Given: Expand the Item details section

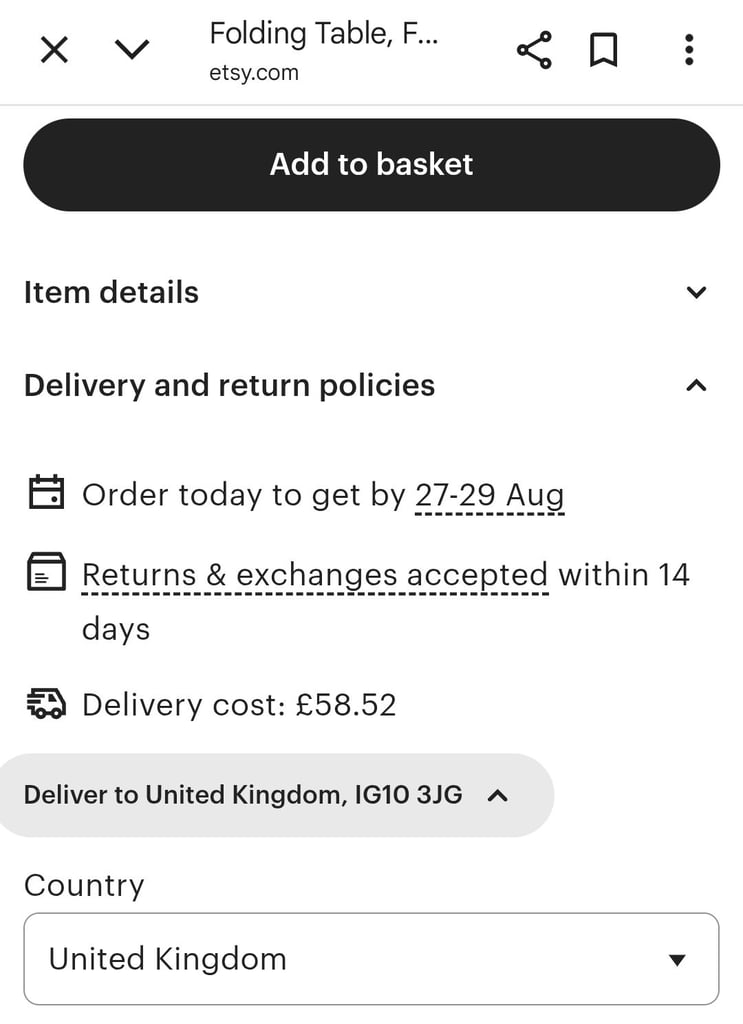Looking at the screenshot, I should pyautogui.click(x=372, y=292).
